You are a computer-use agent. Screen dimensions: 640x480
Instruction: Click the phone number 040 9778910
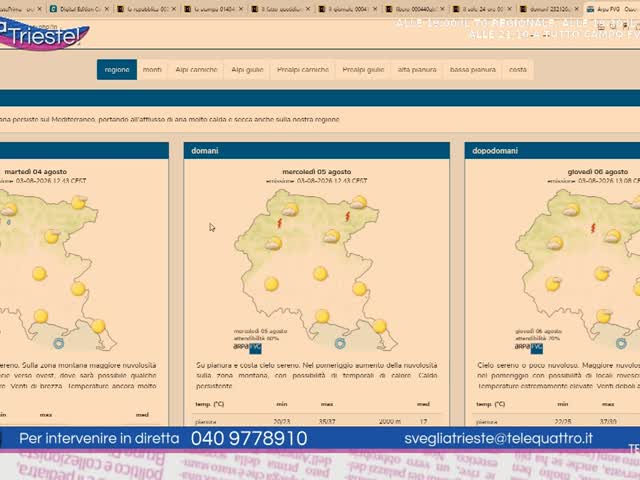(x=249, y=439)
